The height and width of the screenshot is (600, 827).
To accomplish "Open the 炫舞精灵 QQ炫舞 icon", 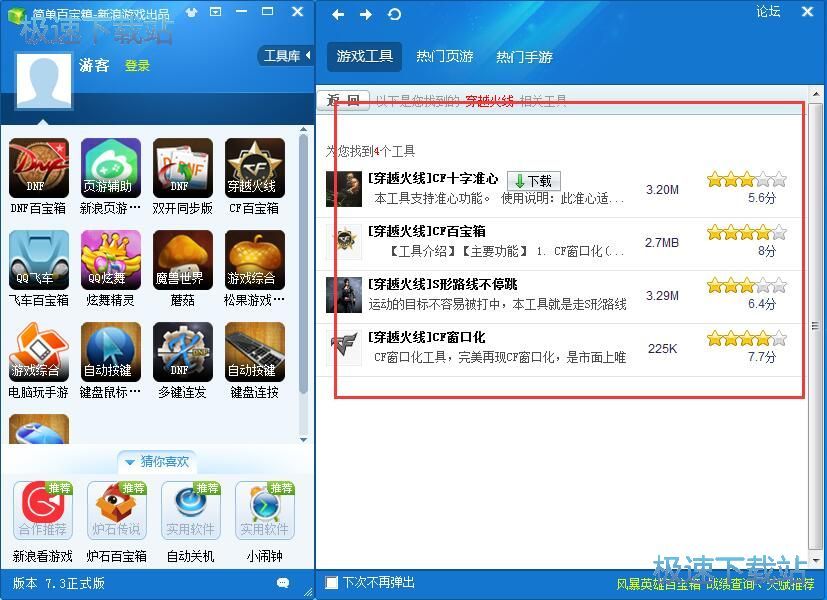I will 111,259.
